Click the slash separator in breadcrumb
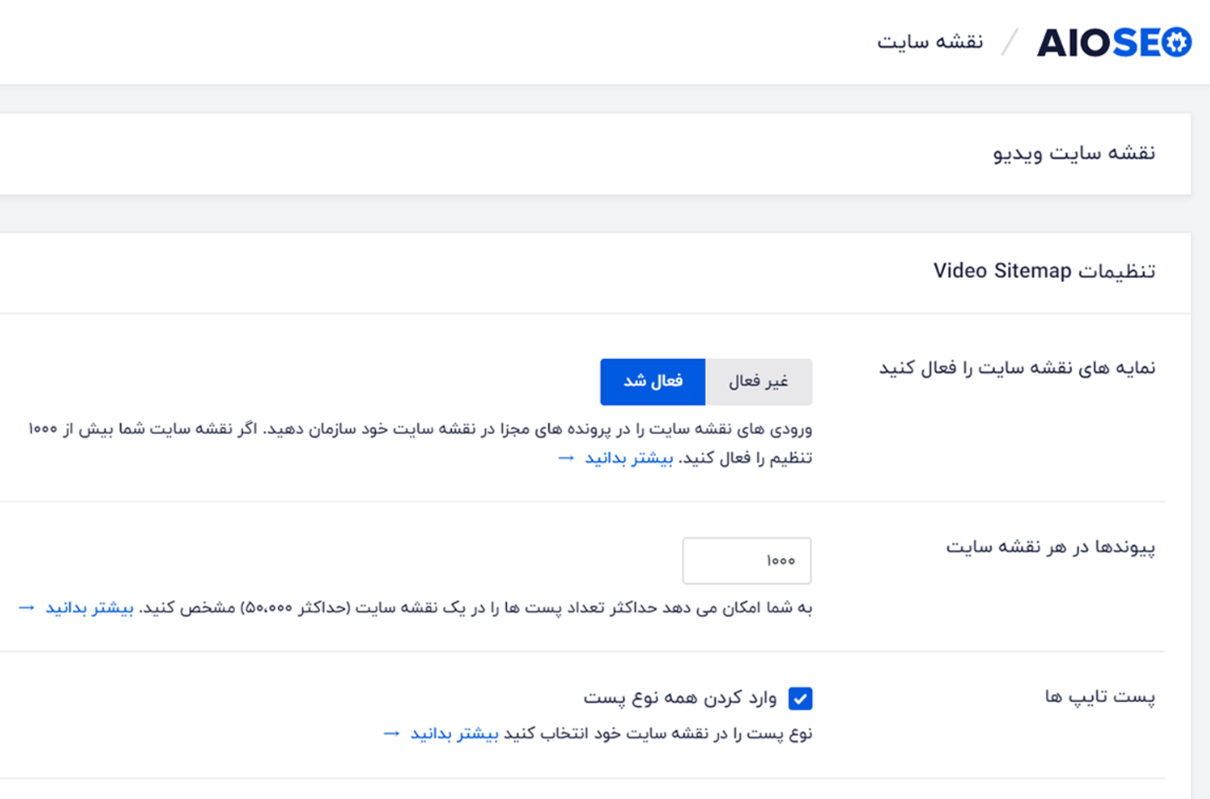Viewport: 1210px width, 799px height. 1011,42
